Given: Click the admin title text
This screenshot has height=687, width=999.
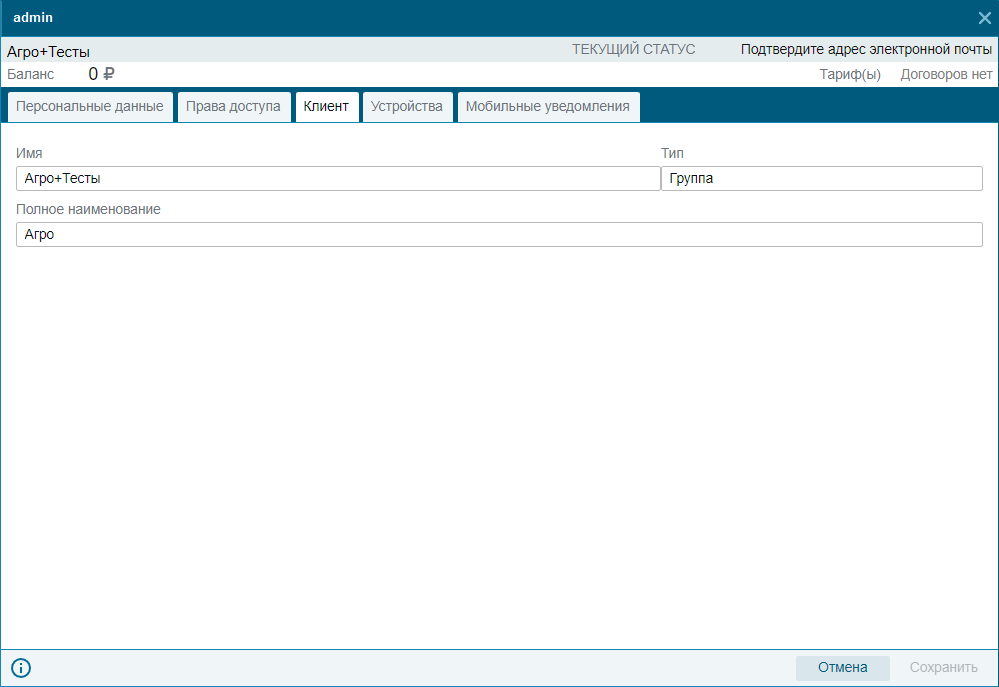Looking at the screenshot, I should click(33, 17).
